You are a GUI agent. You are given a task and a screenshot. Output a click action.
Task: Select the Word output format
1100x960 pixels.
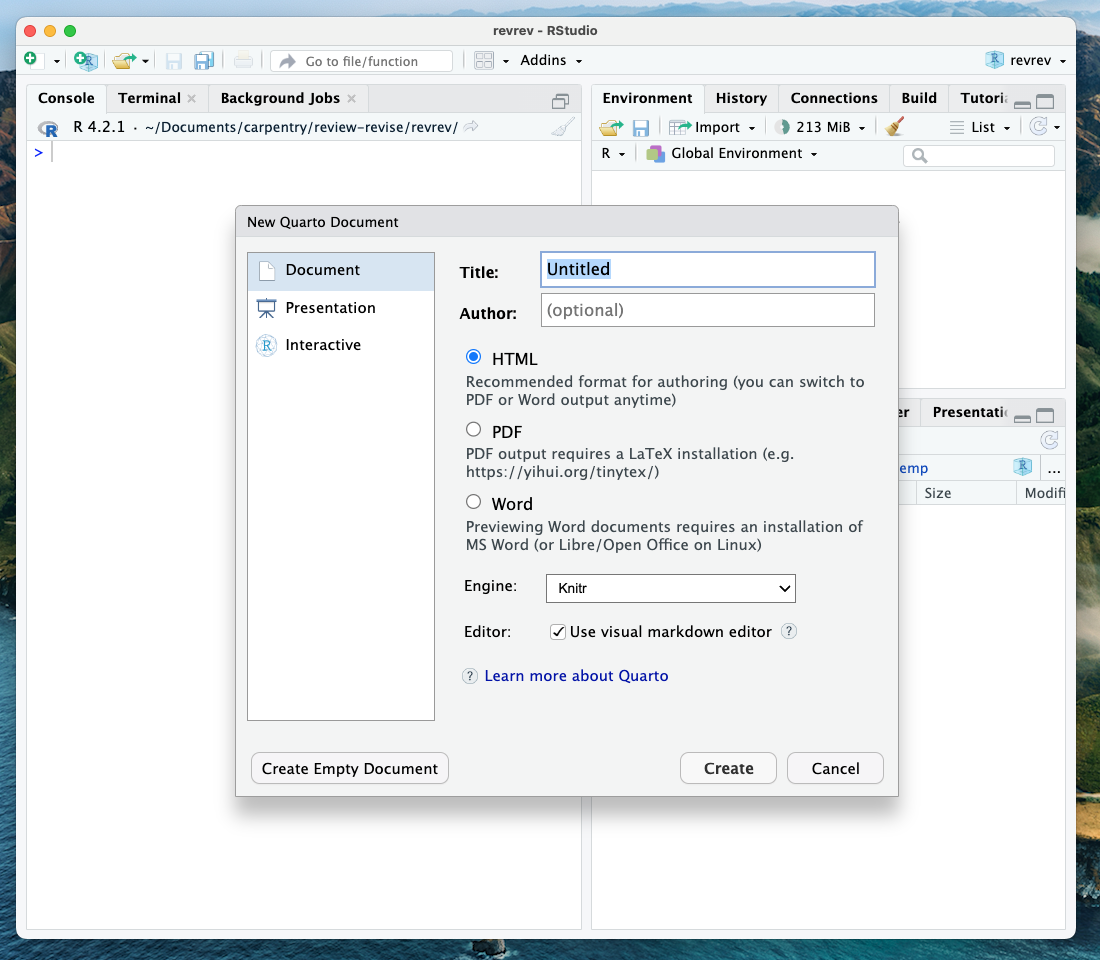(474, 502)
